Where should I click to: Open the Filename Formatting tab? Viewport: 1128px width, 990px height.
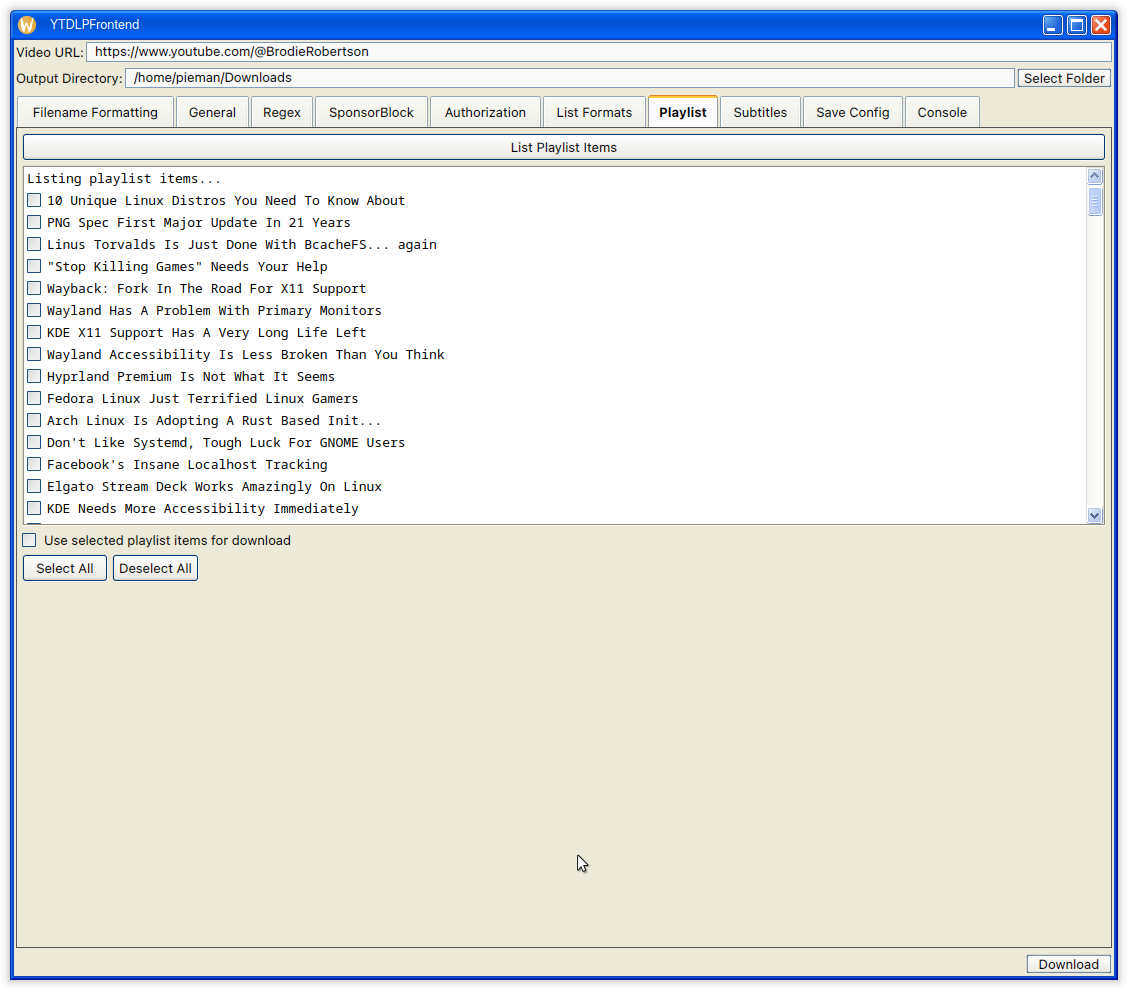click(95, 112)
